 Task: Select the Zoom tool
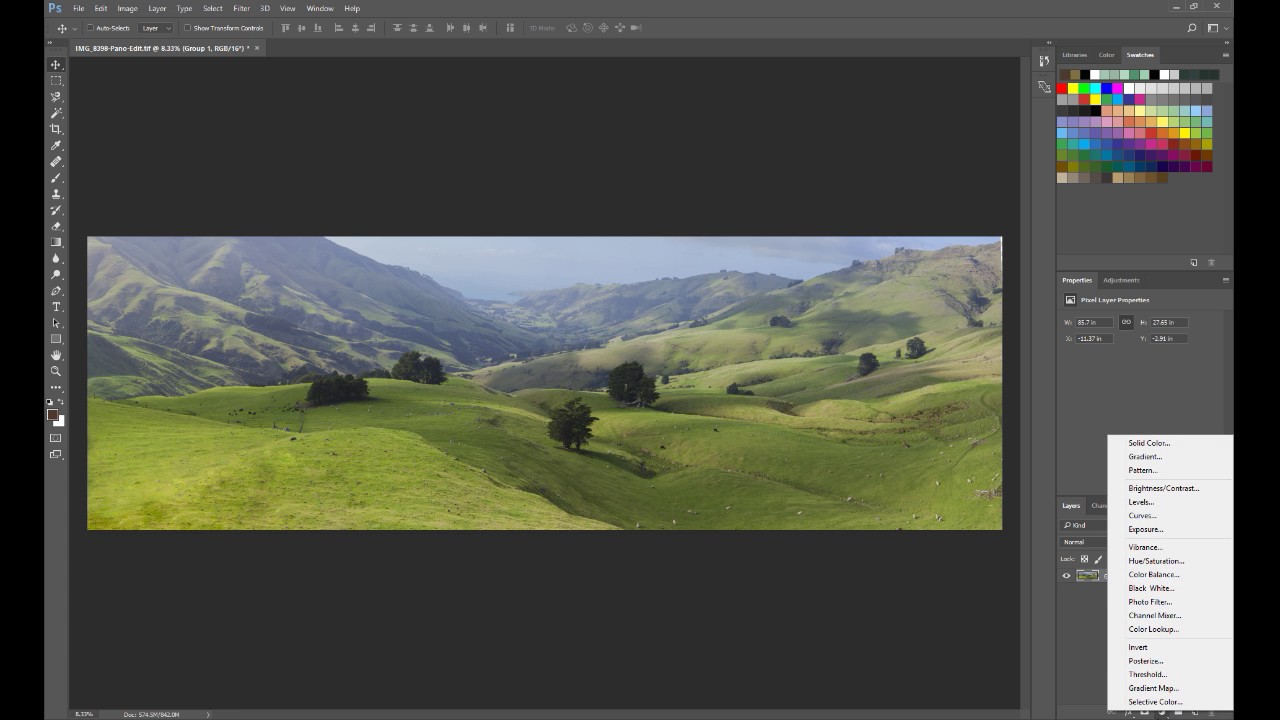[x=56, y=371]
